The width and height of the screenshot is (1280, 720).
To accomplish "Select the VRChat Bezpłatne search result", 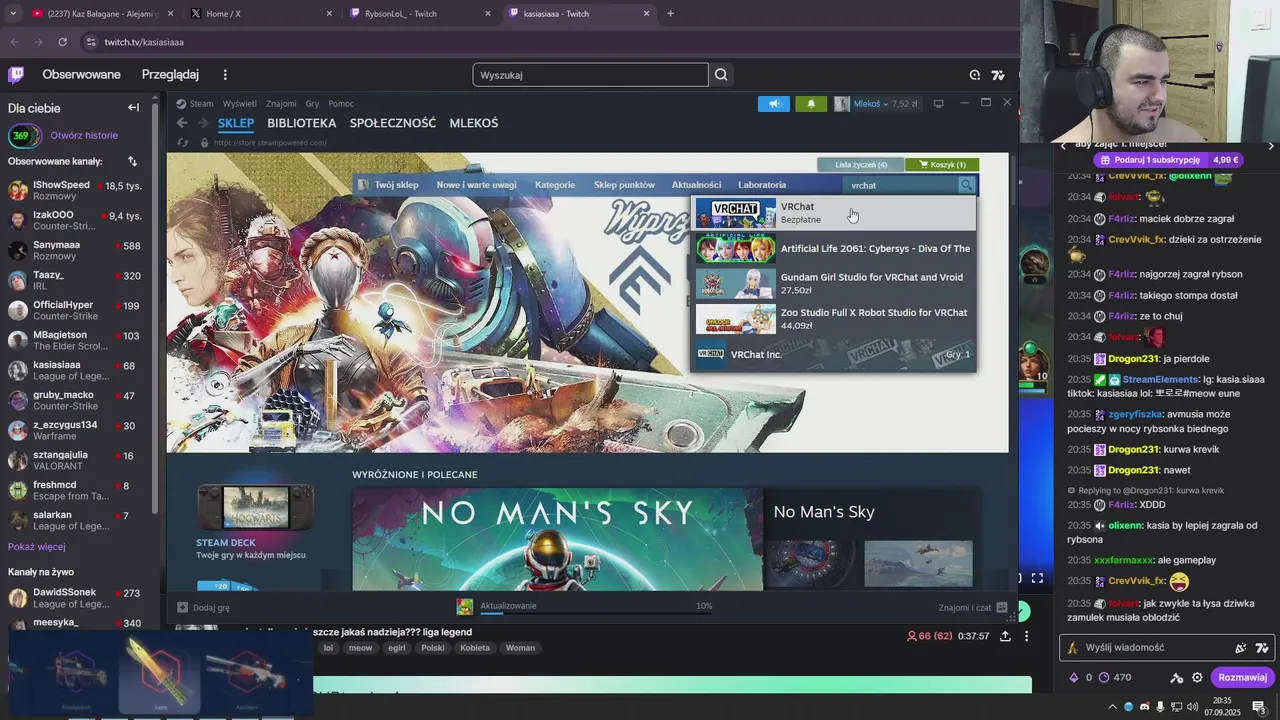I will click(833, 213).
